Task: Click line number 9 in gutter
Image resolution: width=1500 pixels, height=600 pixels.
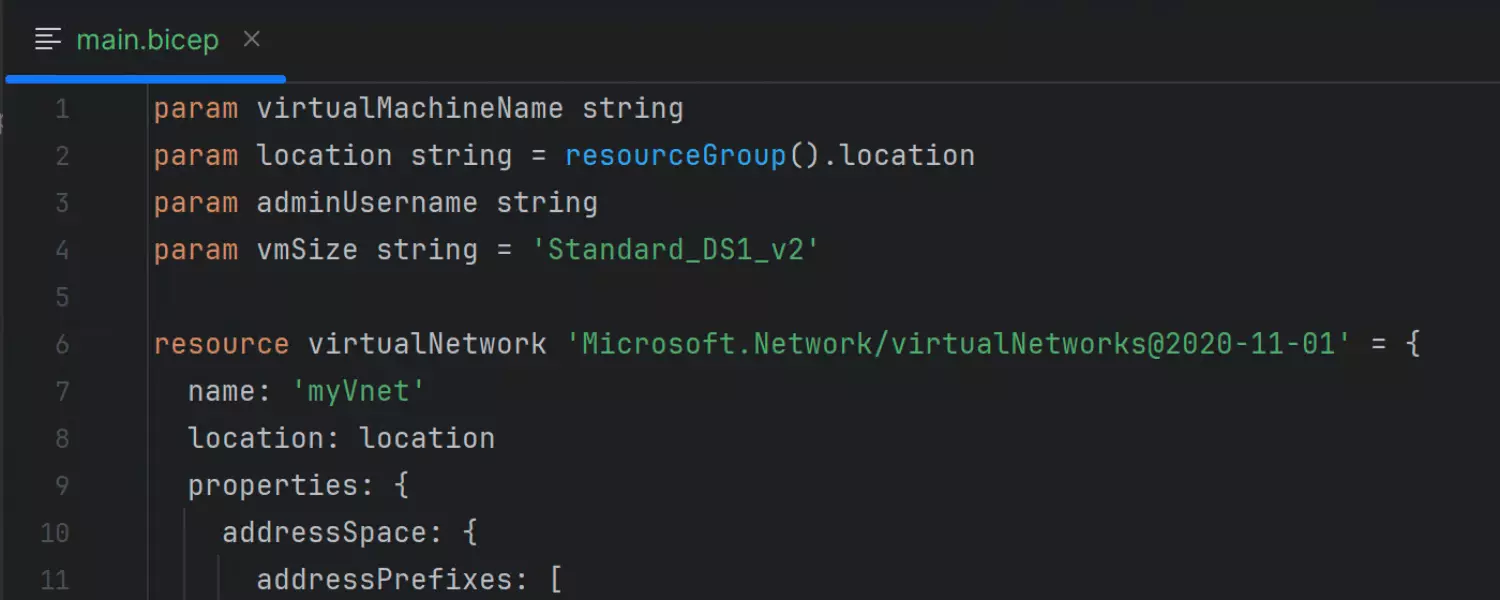Action: [62, 486]
